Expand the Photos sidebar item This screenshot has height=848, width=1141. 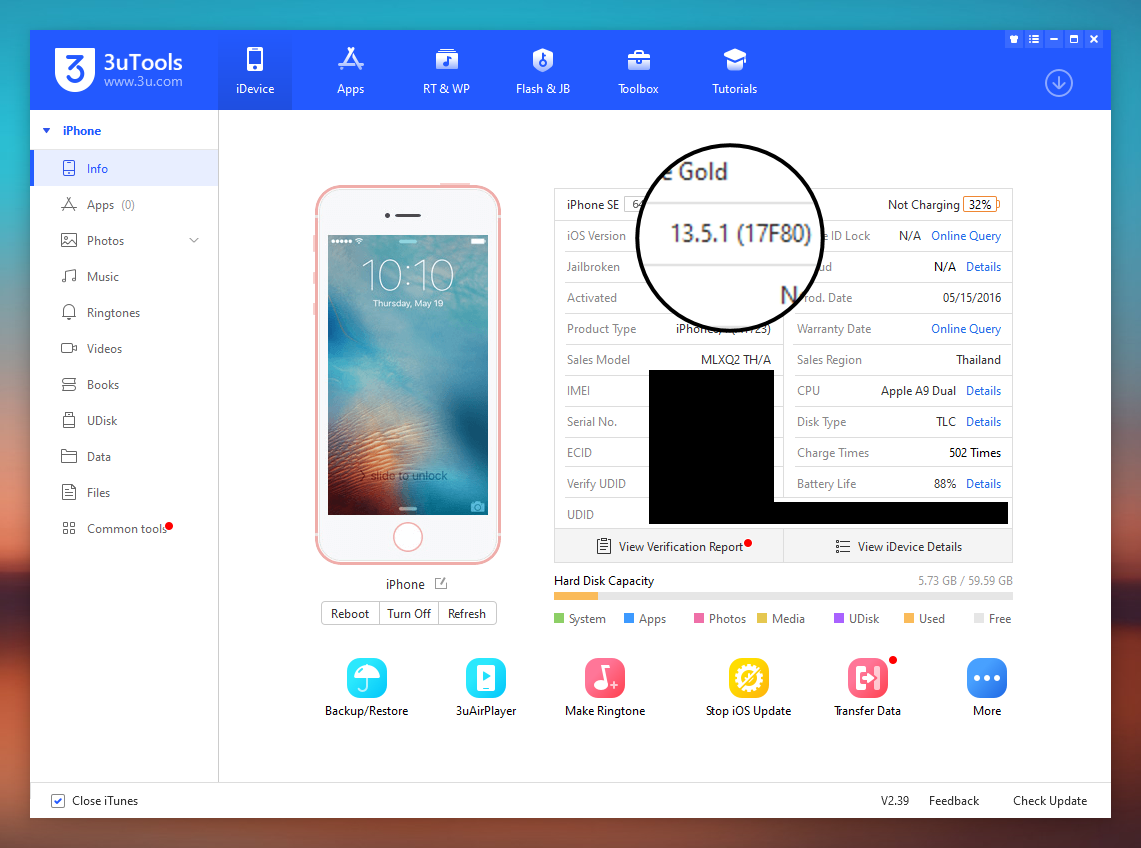click(194, 241)
